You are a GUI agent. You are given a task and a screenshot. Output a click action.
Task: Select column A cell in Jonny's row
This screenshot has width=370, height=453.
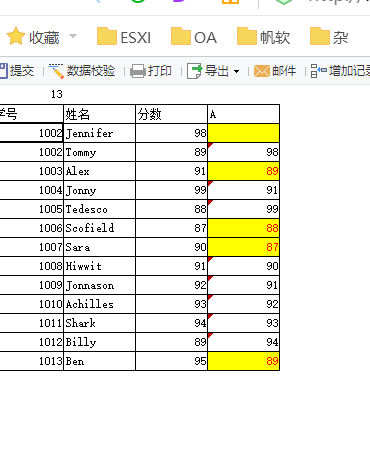coord(243,190)
